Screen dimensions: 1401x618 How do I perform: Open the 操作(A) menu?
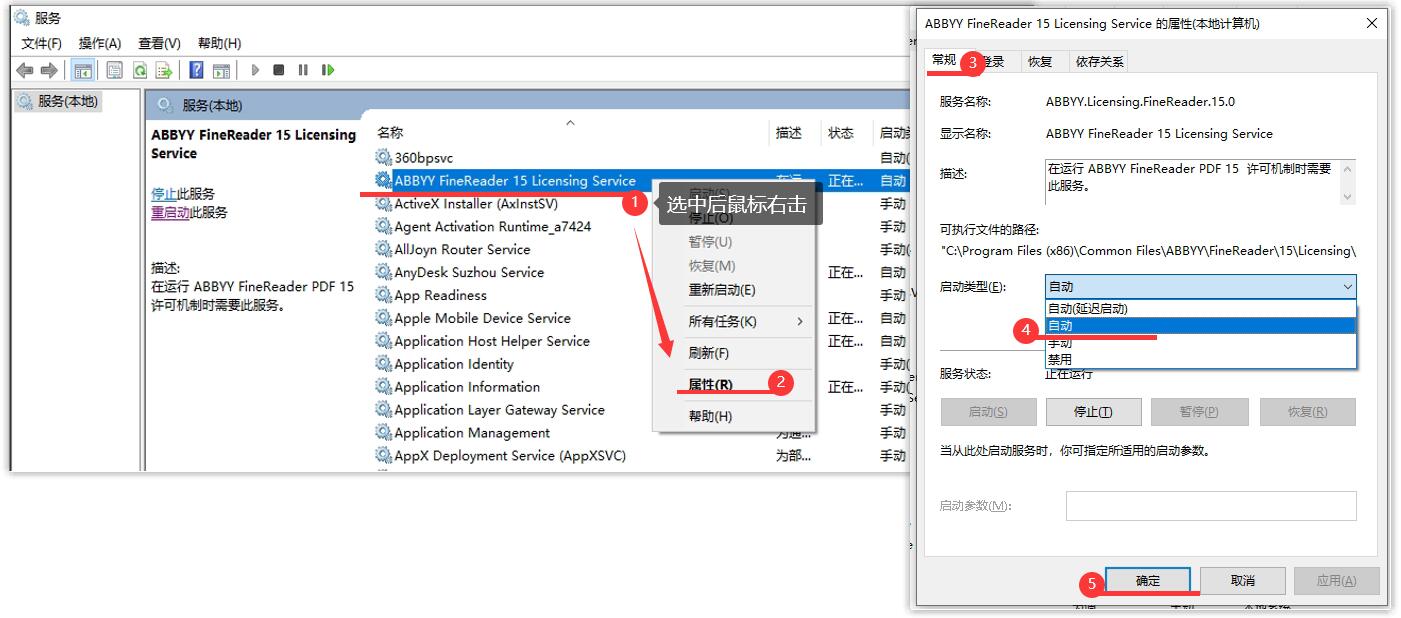pyautogui.click(x=99, y=43)
